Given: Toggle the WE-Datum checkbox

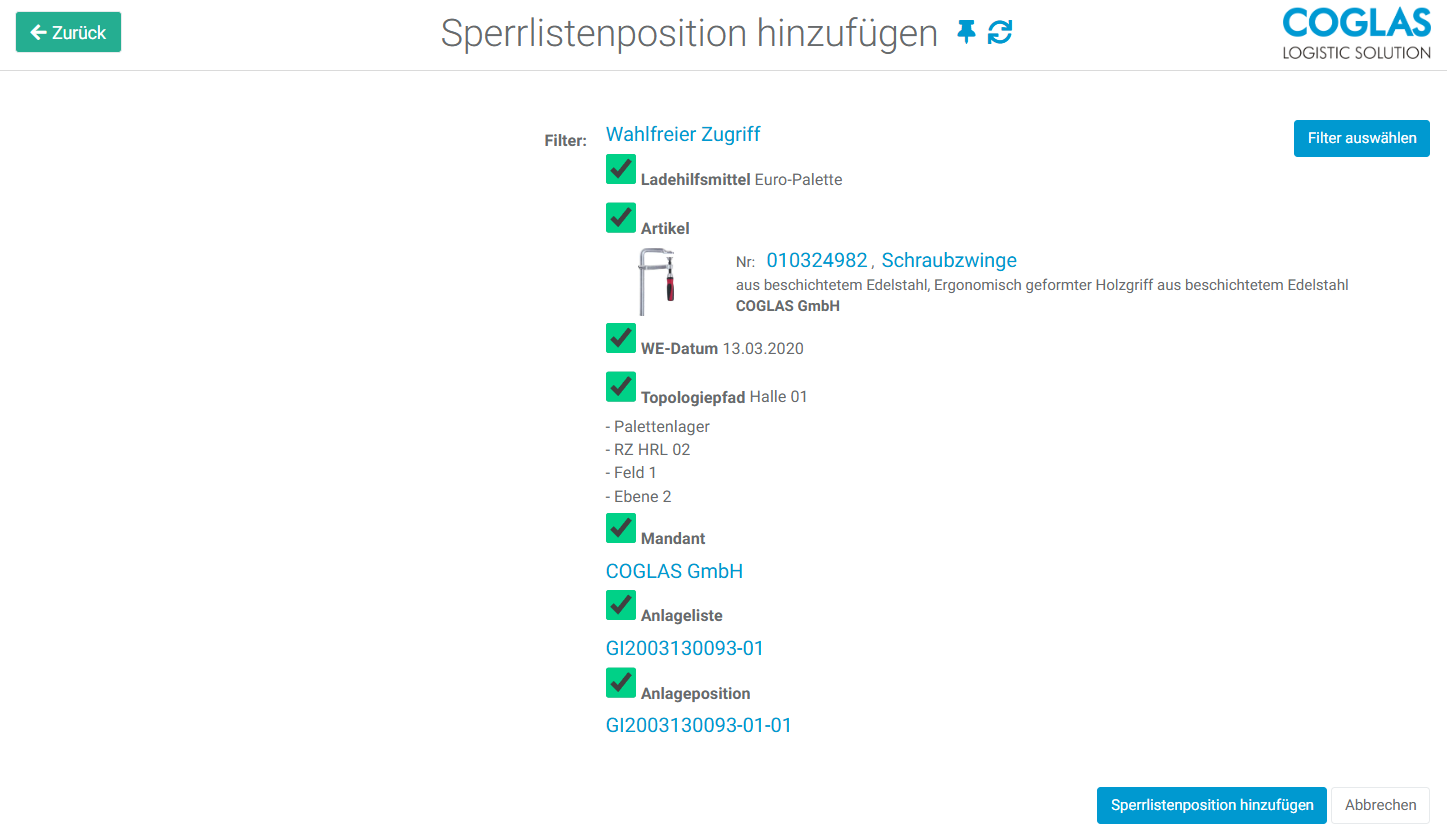Looking at the screenshot, I should [x=620, y=338].
